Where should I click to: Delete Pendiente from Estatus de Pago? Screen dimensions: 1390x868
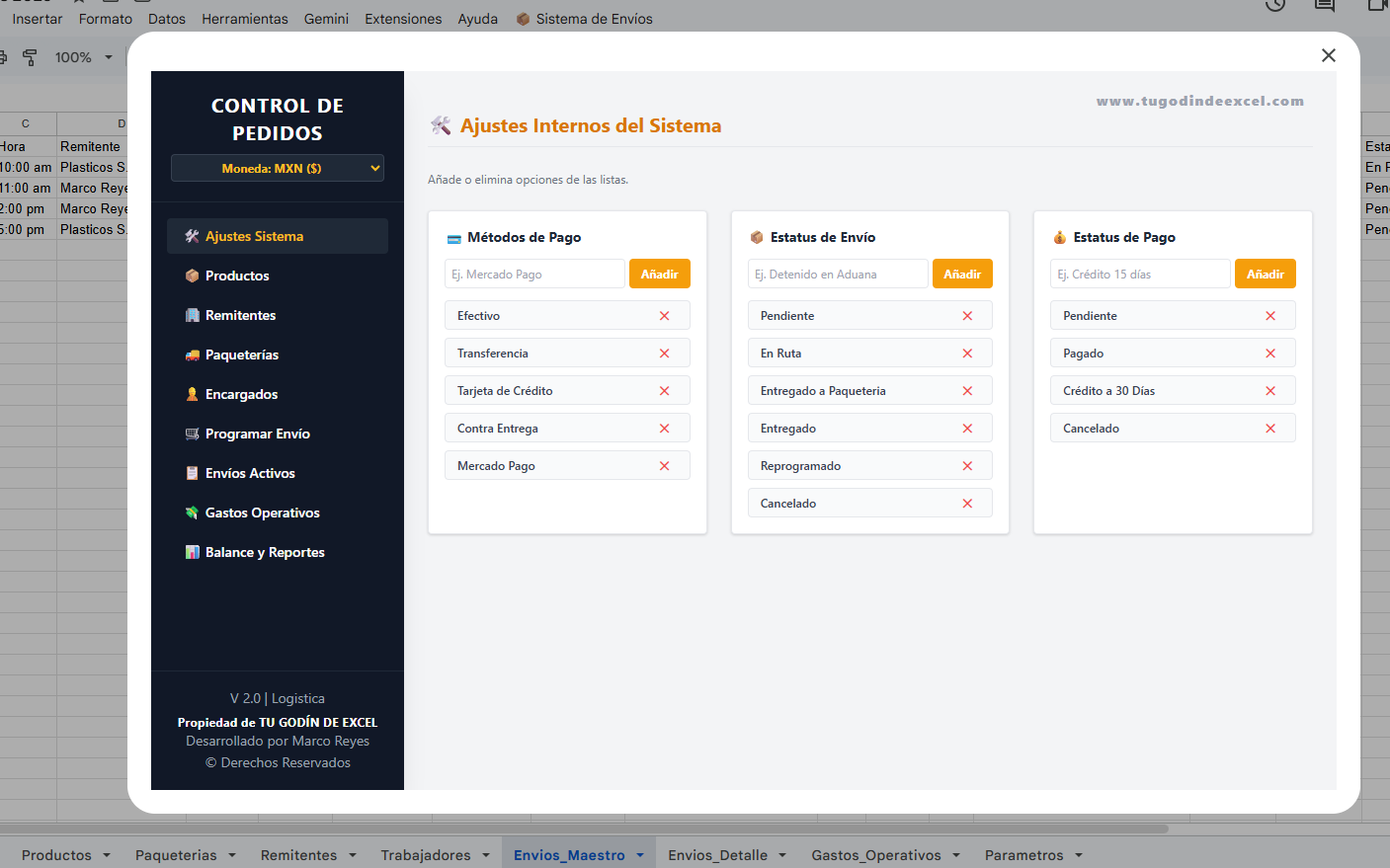pyautogui.click(x=1270, y=316)
